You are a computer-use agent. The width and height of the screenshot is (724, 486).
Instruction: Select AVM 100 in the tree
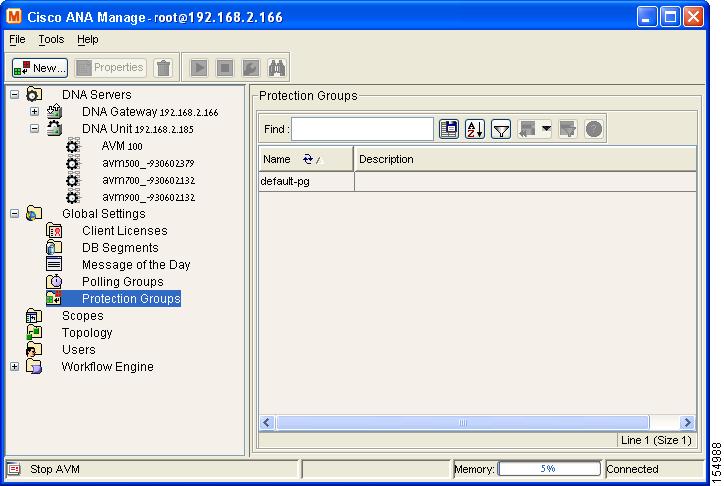tap(122, 146)
